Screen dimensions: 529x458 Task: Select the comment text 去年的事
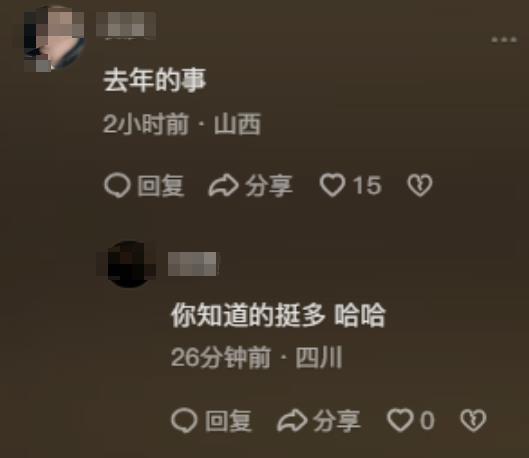tap(154, 80)
